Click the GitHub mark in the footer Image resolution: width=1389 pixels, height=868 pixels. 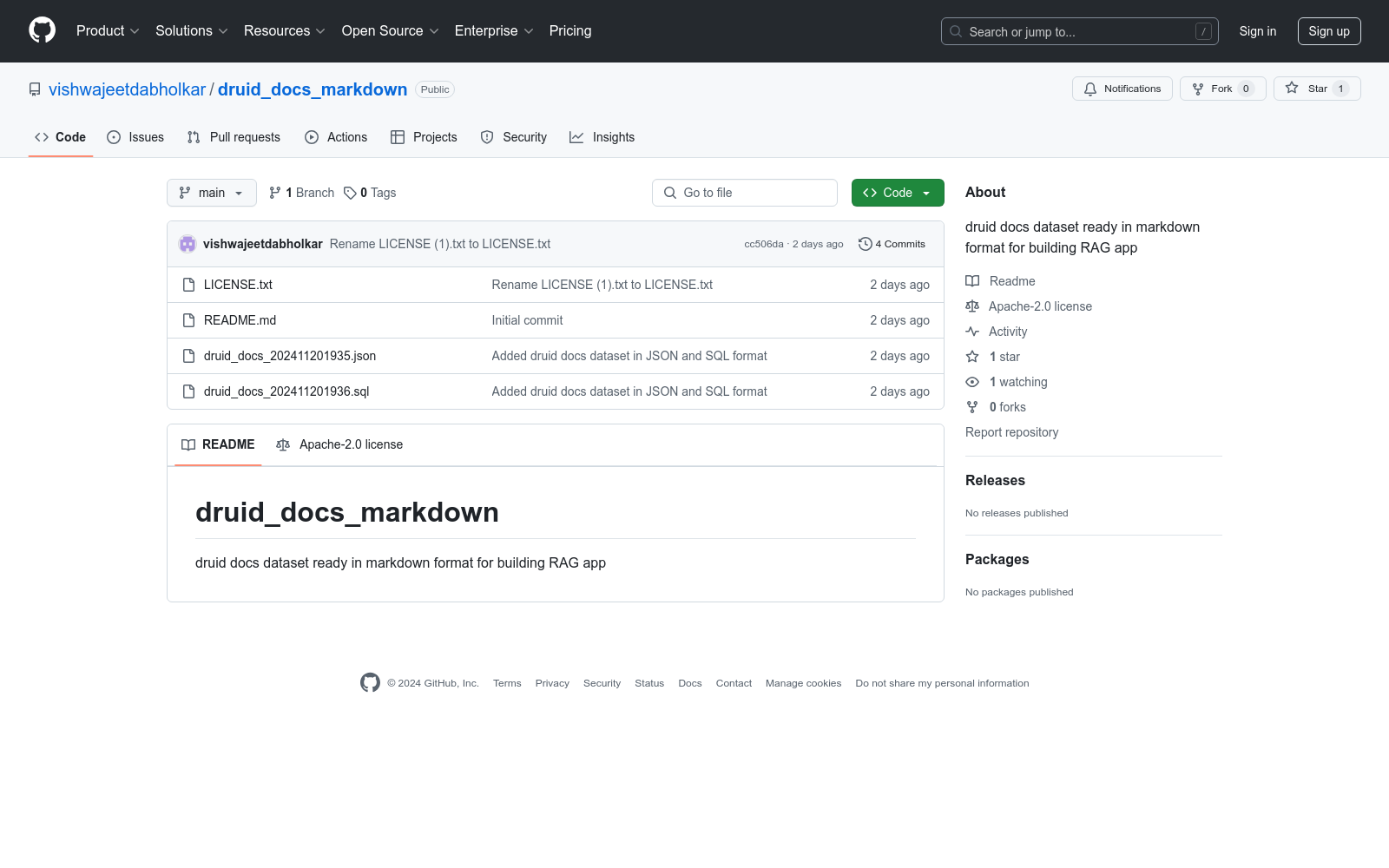[370, 683]
